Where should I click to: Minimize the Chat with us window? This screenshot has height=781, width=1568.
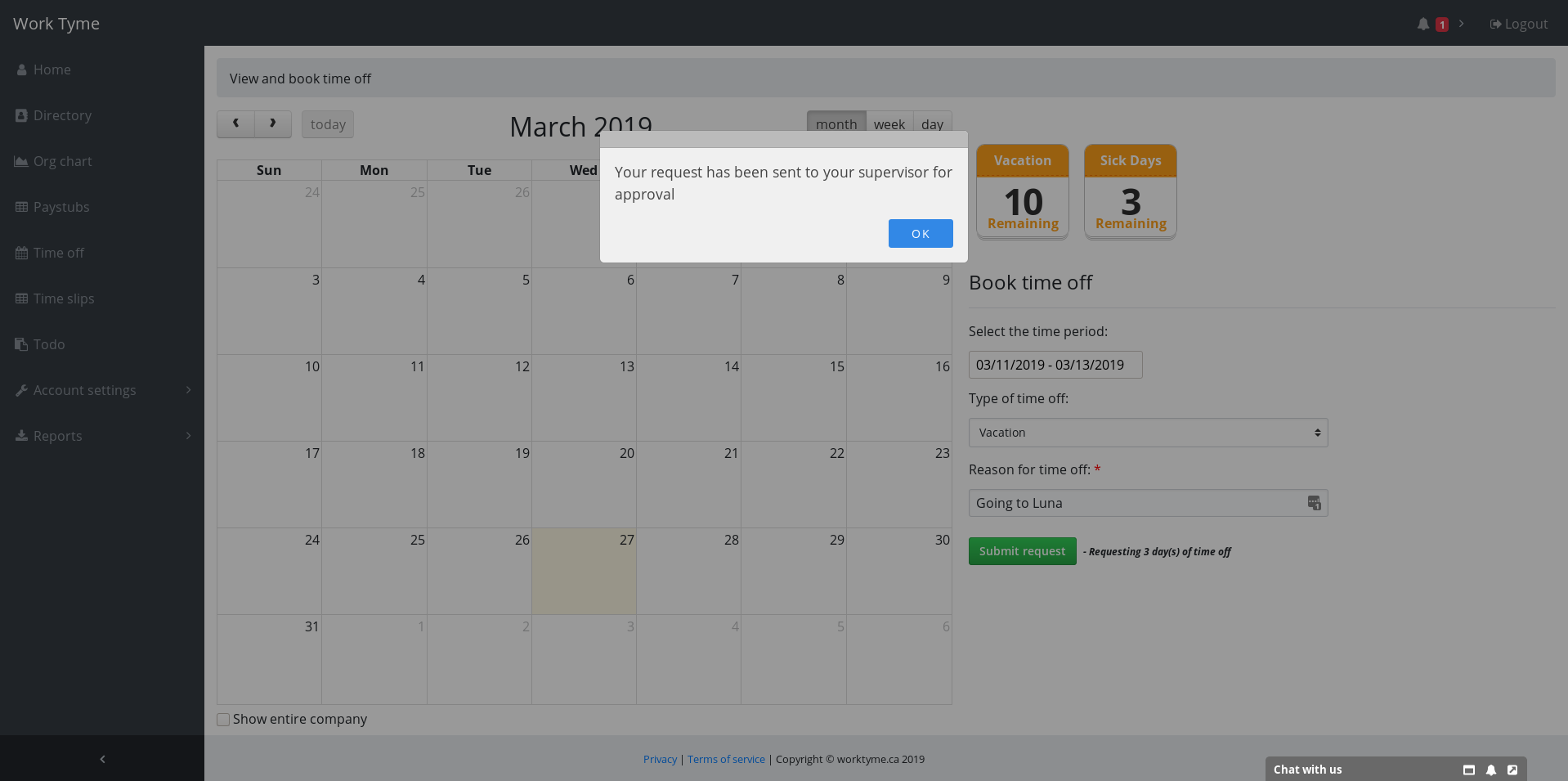[x=1469, y=770]
